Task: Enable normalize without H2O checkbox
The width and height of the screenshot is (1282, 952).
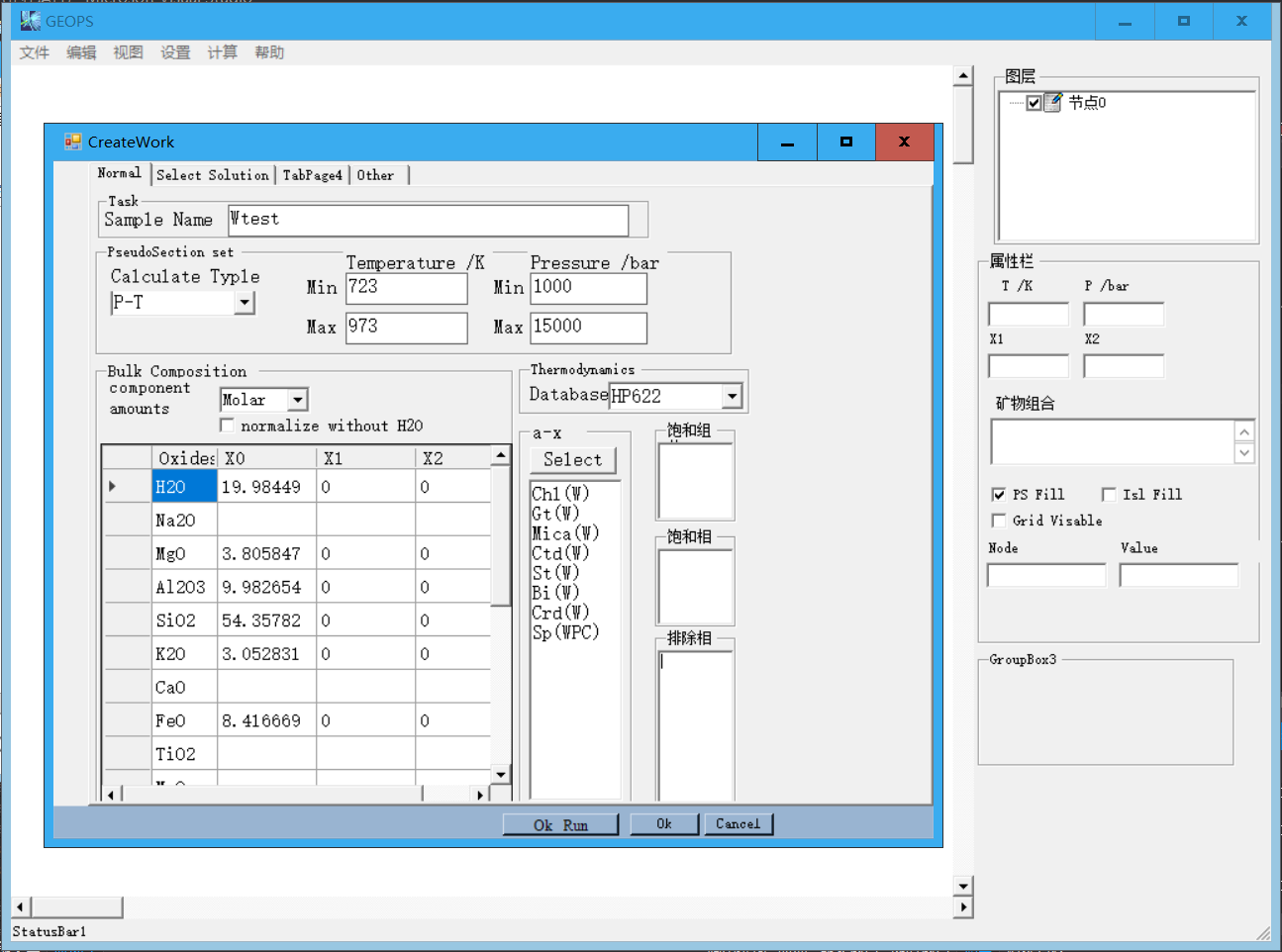Action: pos(228,426)
